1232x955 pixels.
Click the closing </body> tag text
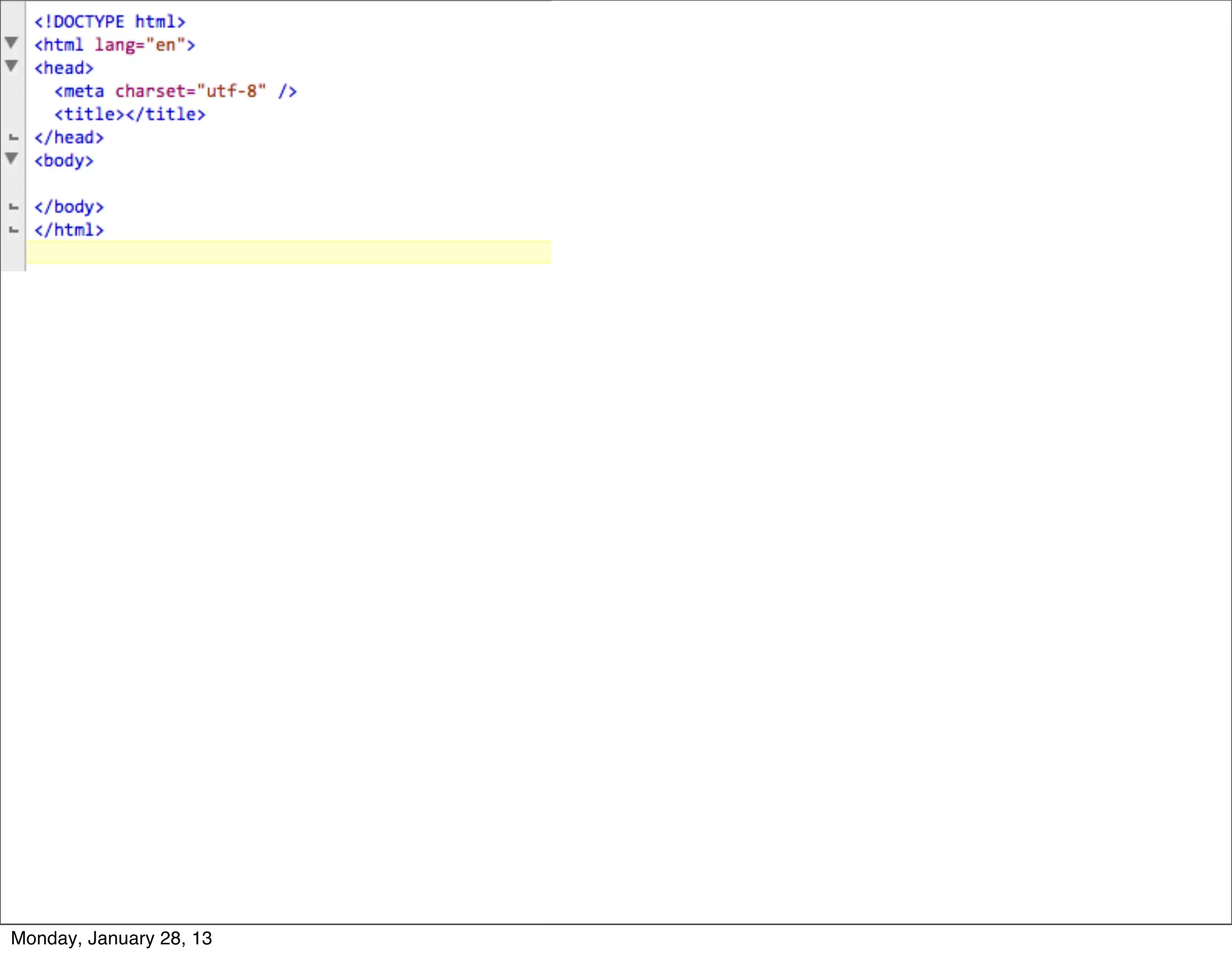click(x=69, y=207)
